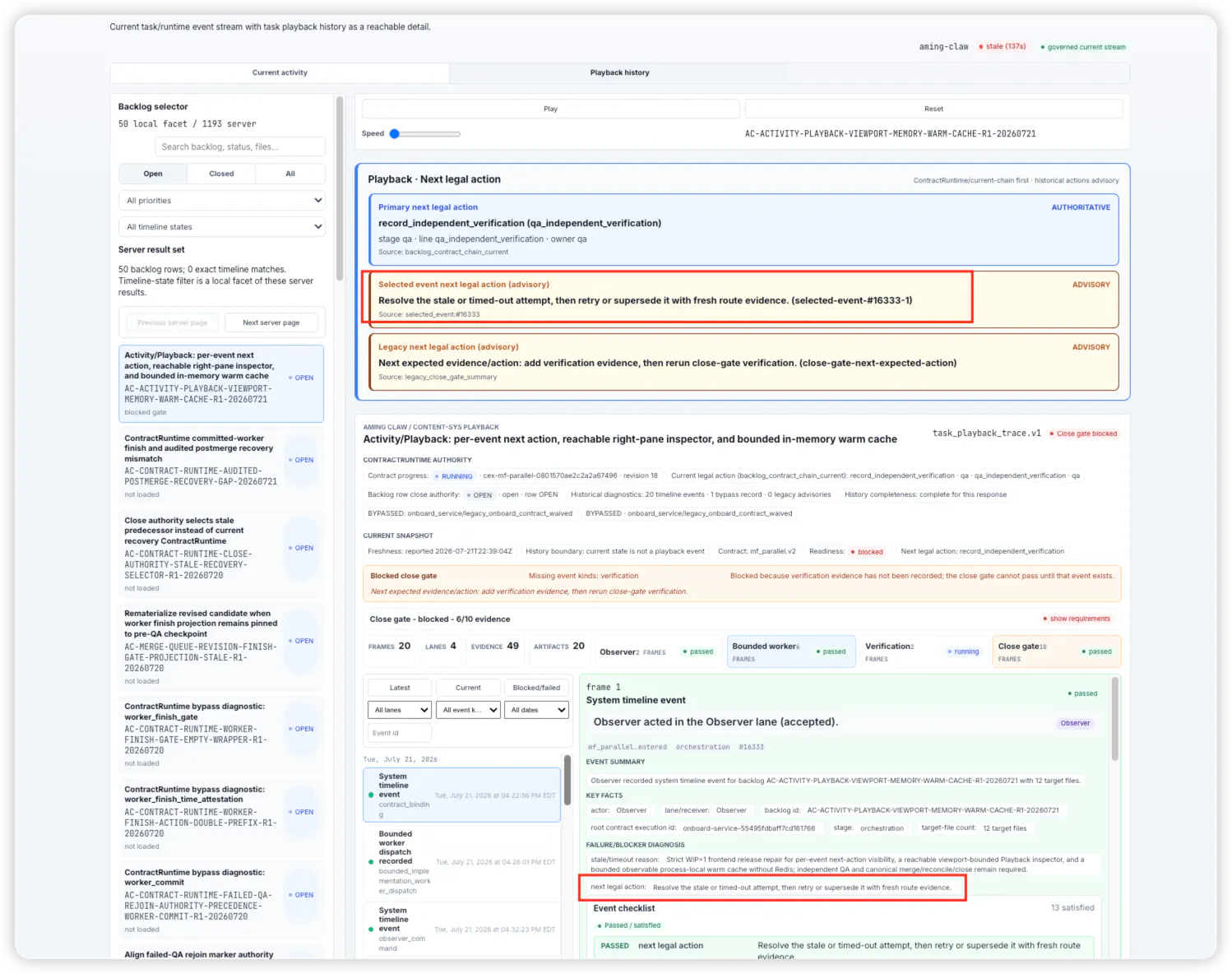Select the All backlog filter

(290, 174)
